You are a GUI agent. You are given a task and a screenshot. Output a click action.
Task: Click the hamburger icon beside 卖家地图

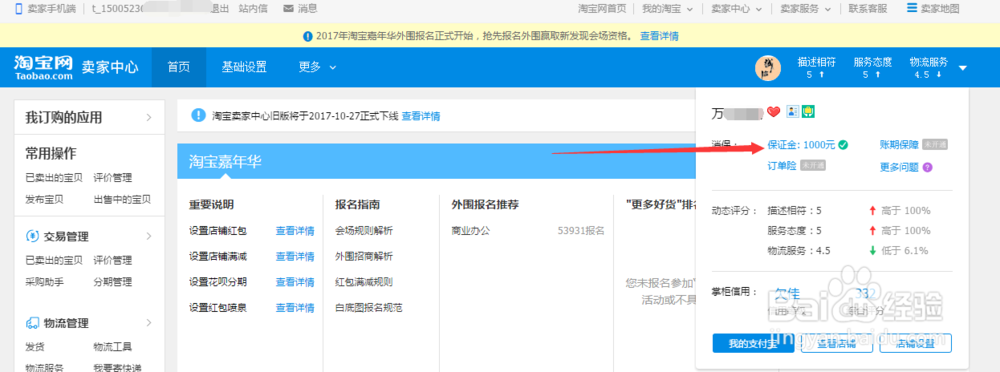[x=912, y=8]
